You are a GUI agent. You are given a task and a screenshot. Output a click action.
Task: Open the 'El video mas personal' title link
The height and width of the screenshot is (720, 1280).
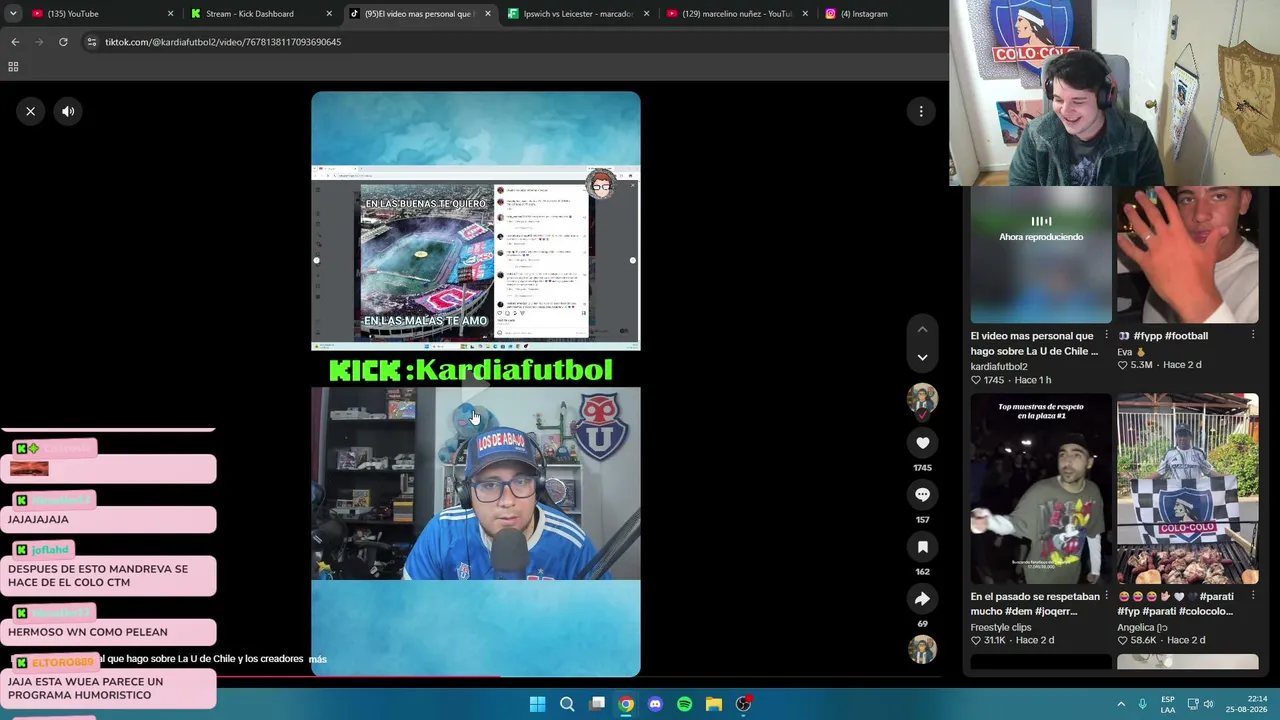(x=1034, y=343)
